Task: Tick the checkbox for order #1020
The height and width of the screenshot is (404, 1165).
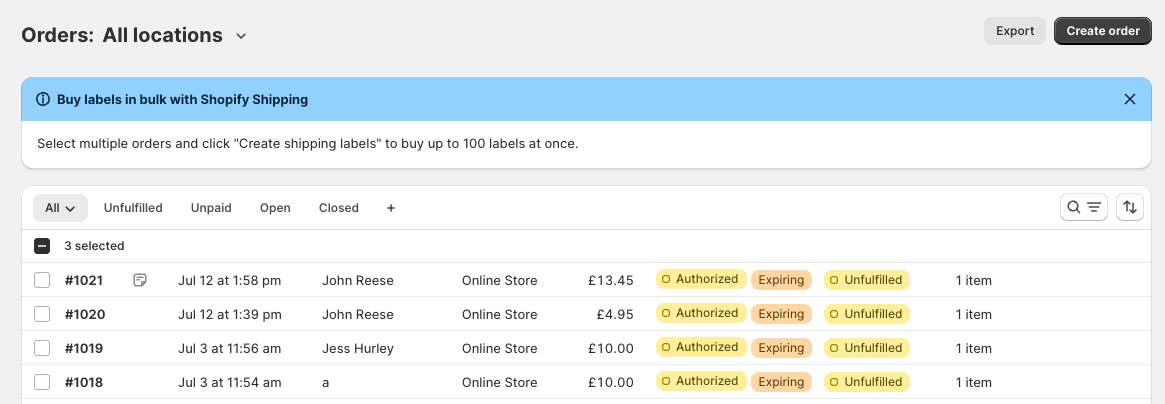Action: (x=42, y=314)
